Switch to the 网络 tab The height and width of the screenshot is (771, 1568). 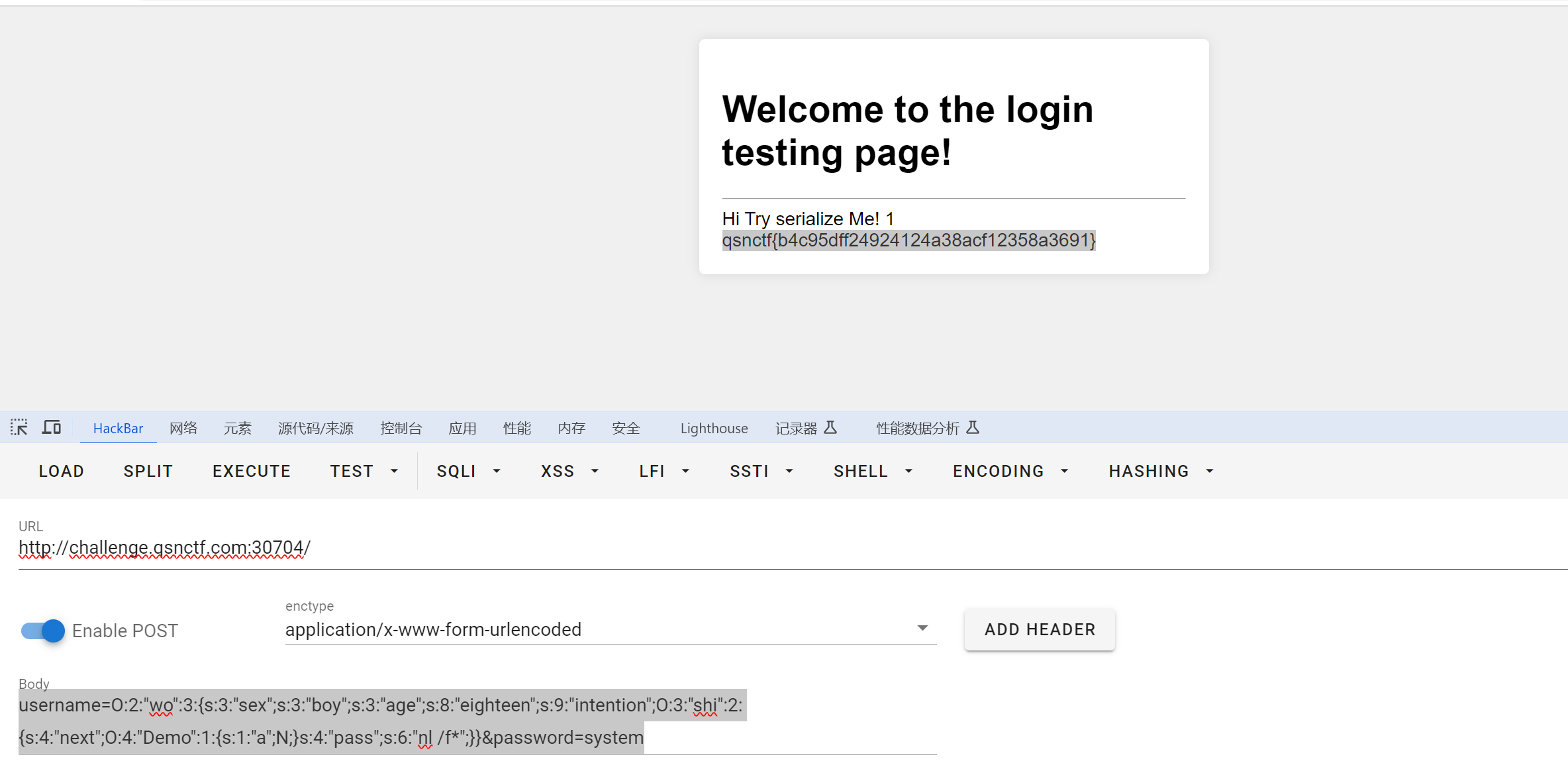click(x=183, y=428)
